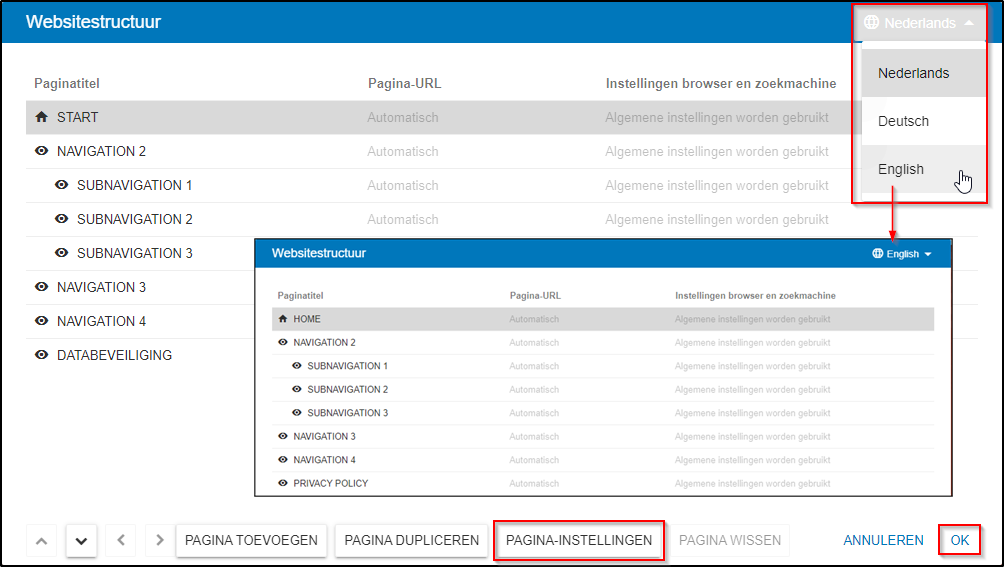Toggle visibility eye of NAVIGATION 4

coord(41,321)
